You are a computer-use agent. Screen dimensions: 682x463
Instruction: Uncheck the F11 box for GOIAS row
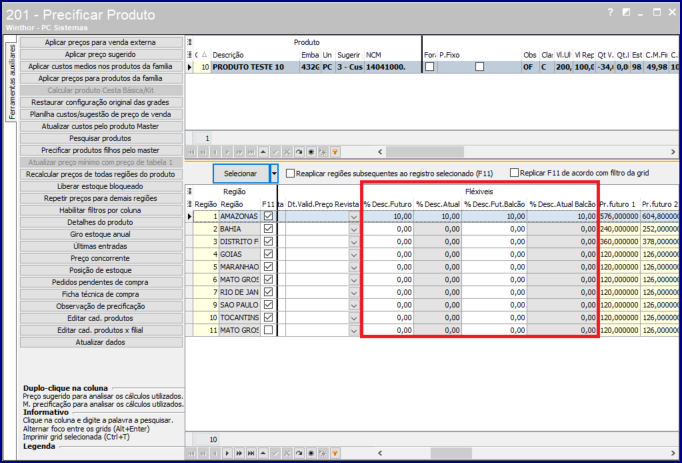(x=268, y=254)
